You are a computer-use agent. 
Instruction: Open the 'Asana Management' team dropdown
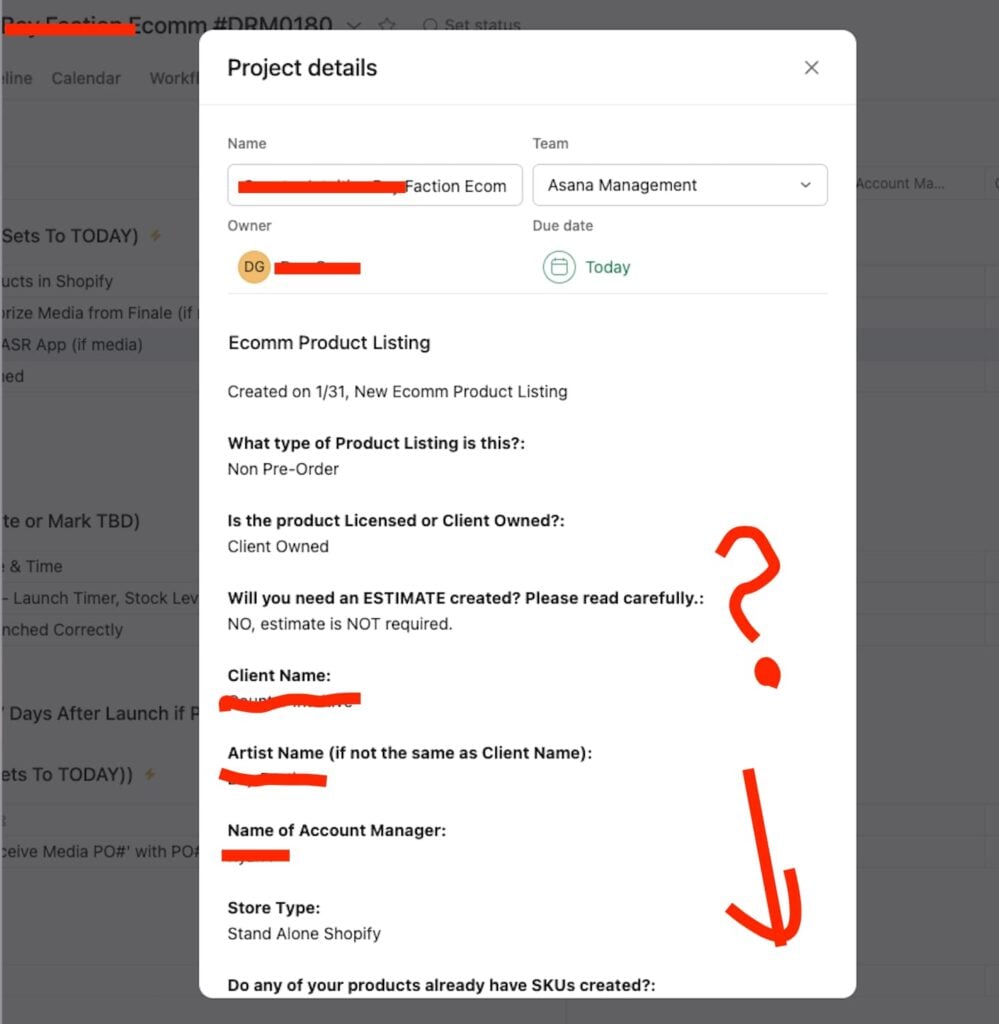point(680,185)
